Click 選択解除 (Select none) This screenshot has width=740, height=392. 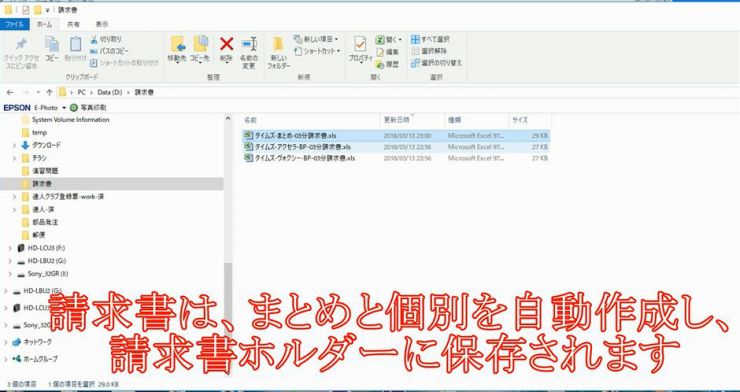429,51
